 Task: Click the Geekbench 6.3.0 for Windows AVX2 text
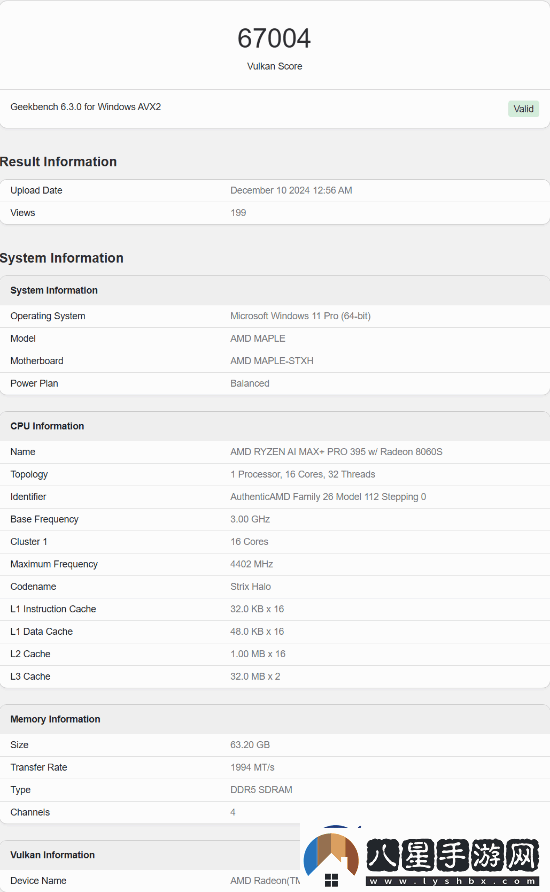point(85,107)
